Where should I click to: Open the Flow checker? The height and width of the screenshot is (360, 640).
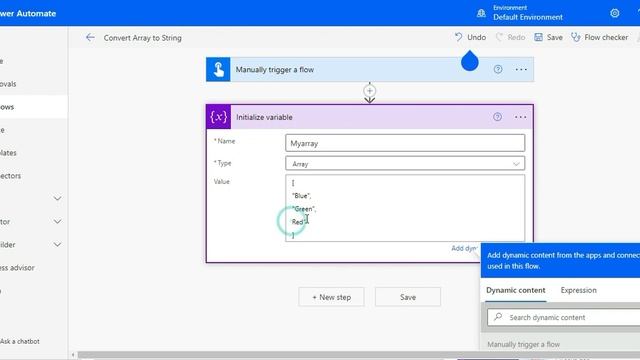(599, 37)
